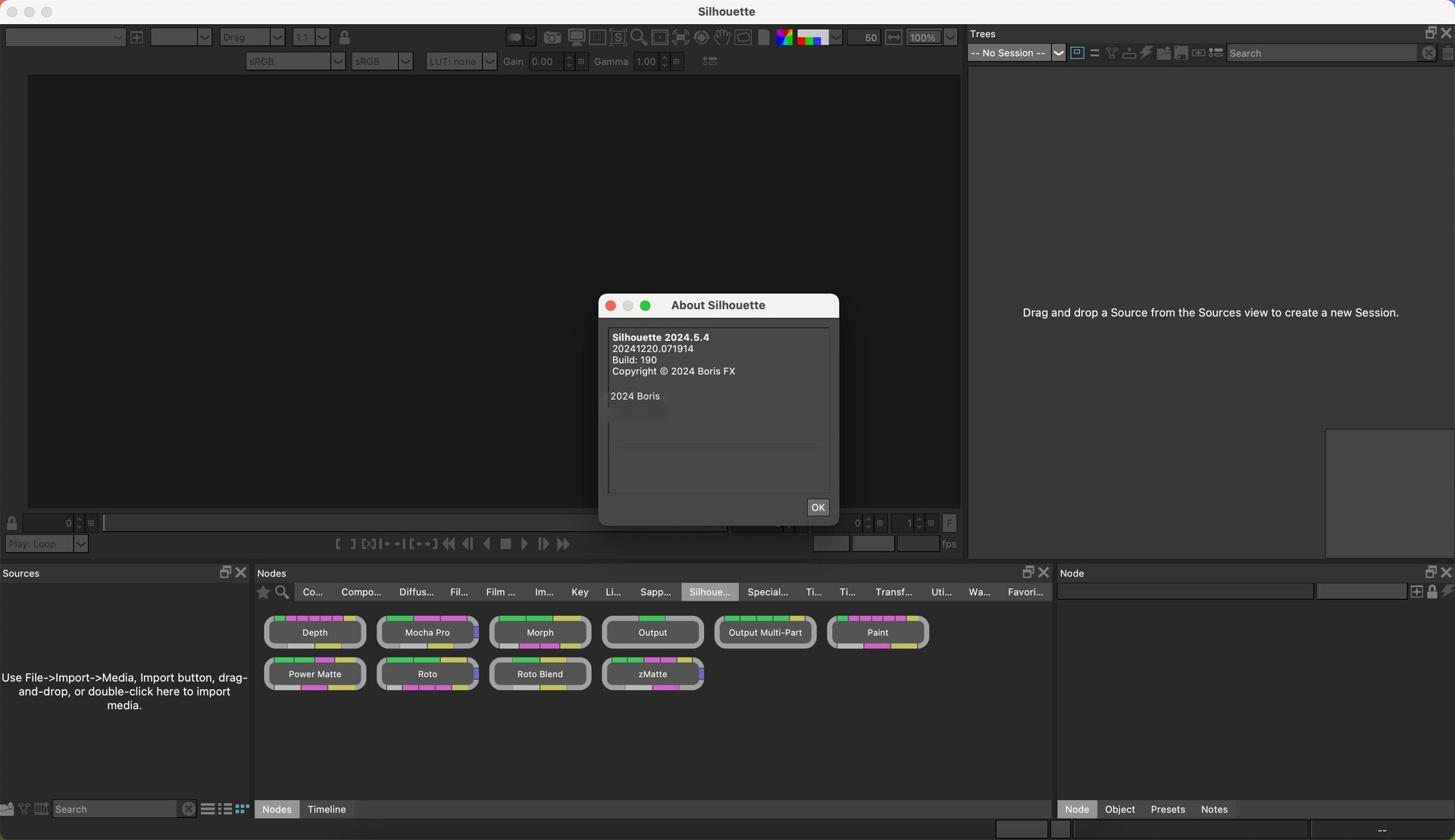Image resolution: width=1455 pixels, height=840 pixels.
Task: Select the hand pan tool in viewer toolbar
Action: pyautogui.click(x=722, y=37)
